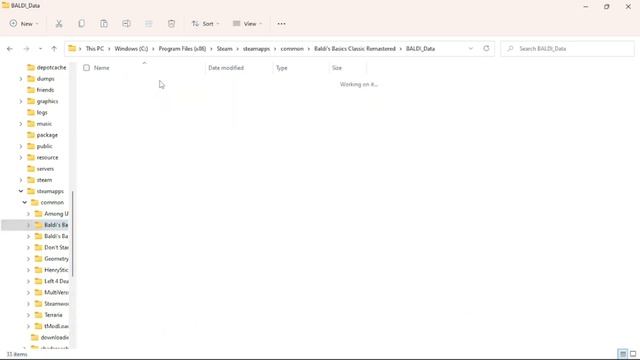Click the steamapps folder icon in tree
The width and height of the screenshot is (640, 360).
31,191
